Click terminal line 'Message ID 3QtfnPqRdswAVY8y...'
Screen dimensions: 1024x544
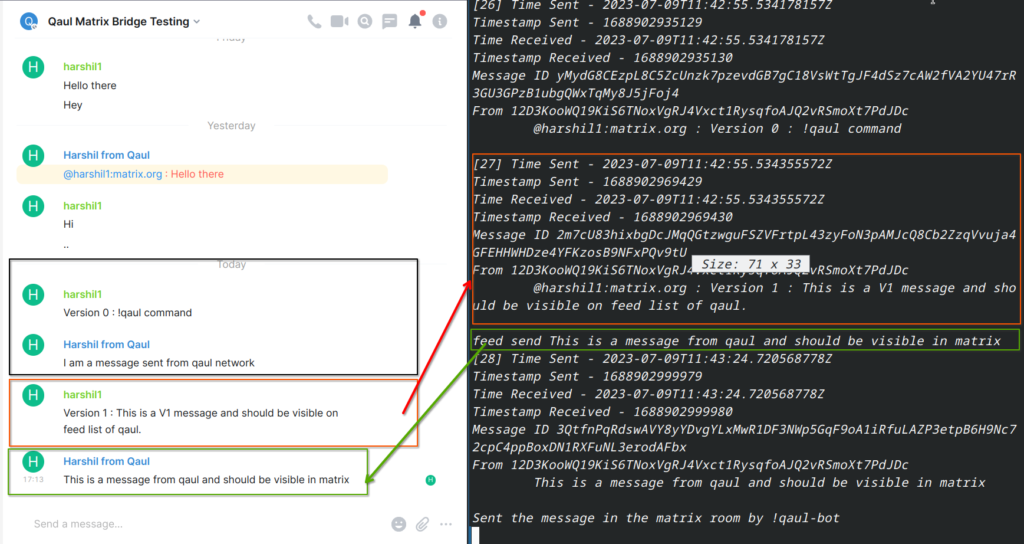point(744,438)
